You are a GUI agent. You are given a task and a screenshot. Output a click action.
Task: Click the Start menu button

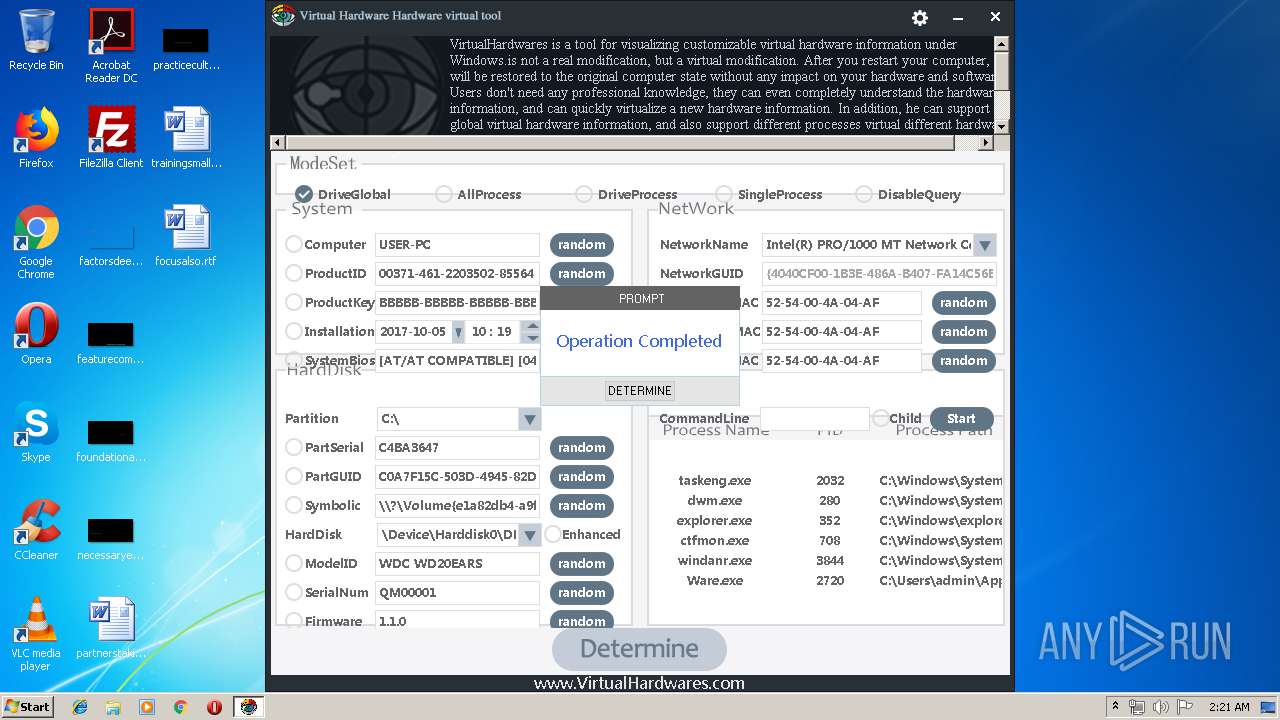tap(27, 707)
